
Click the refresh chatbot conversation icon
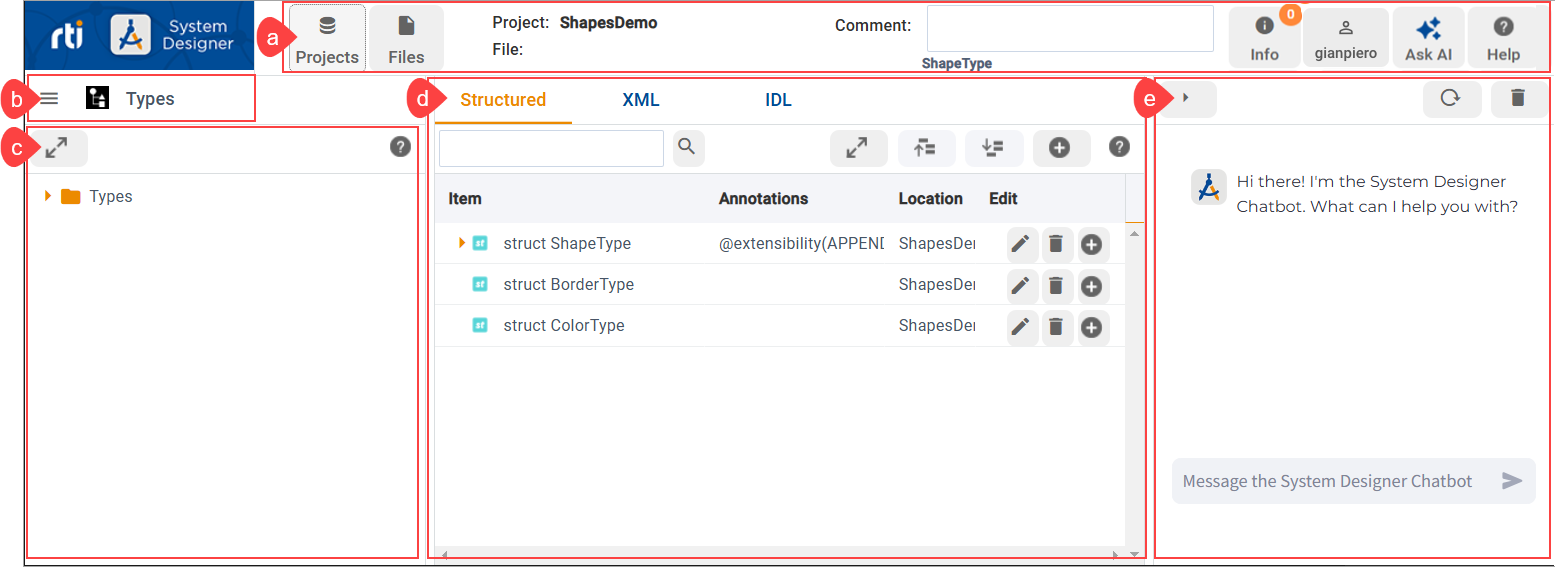1449,99
